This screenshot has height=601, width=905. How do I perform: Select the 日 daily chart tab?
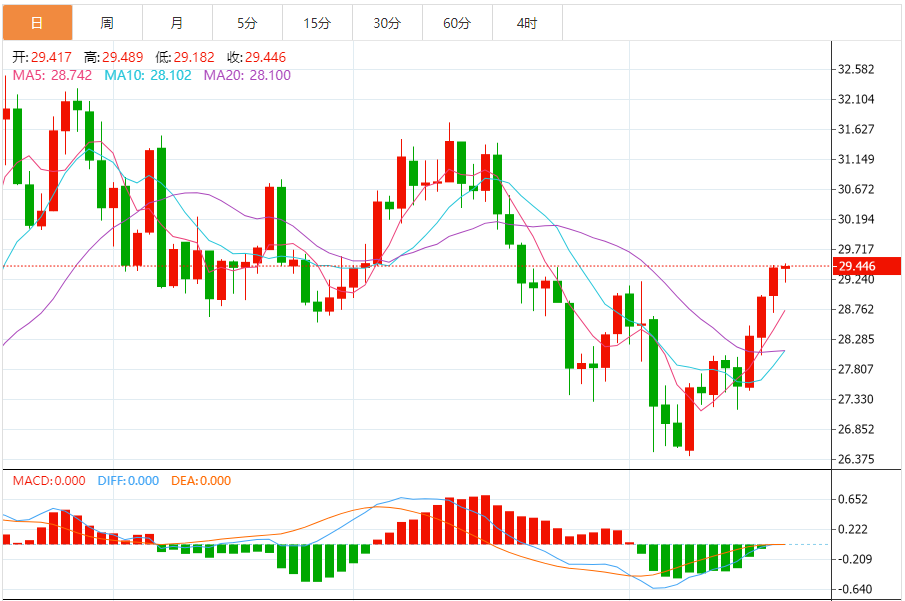pyautogui.click(x=38, y=23)
